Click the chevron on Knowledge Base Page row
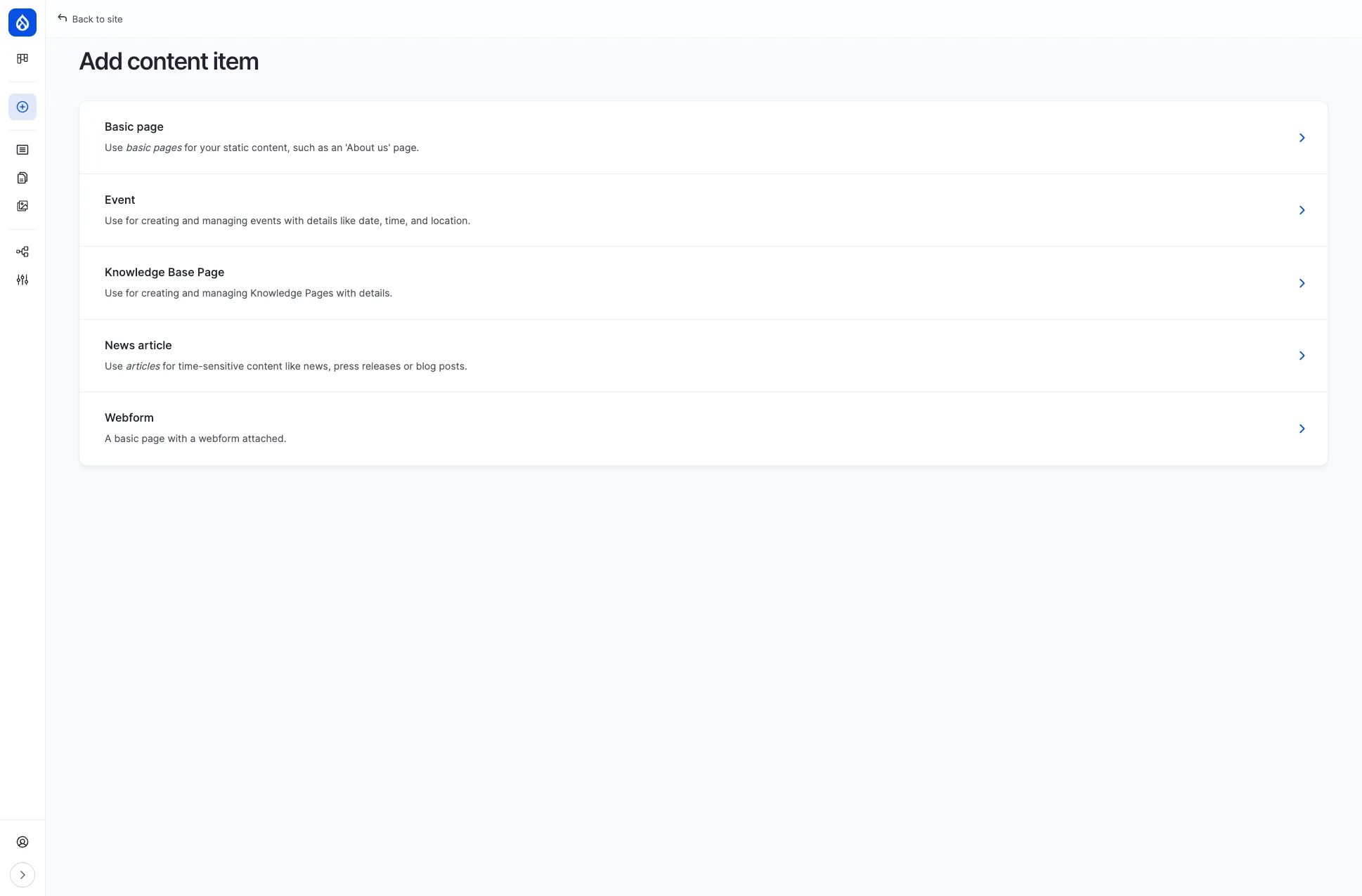Viewport: 1362px width, 896px height. (1302, 283)
